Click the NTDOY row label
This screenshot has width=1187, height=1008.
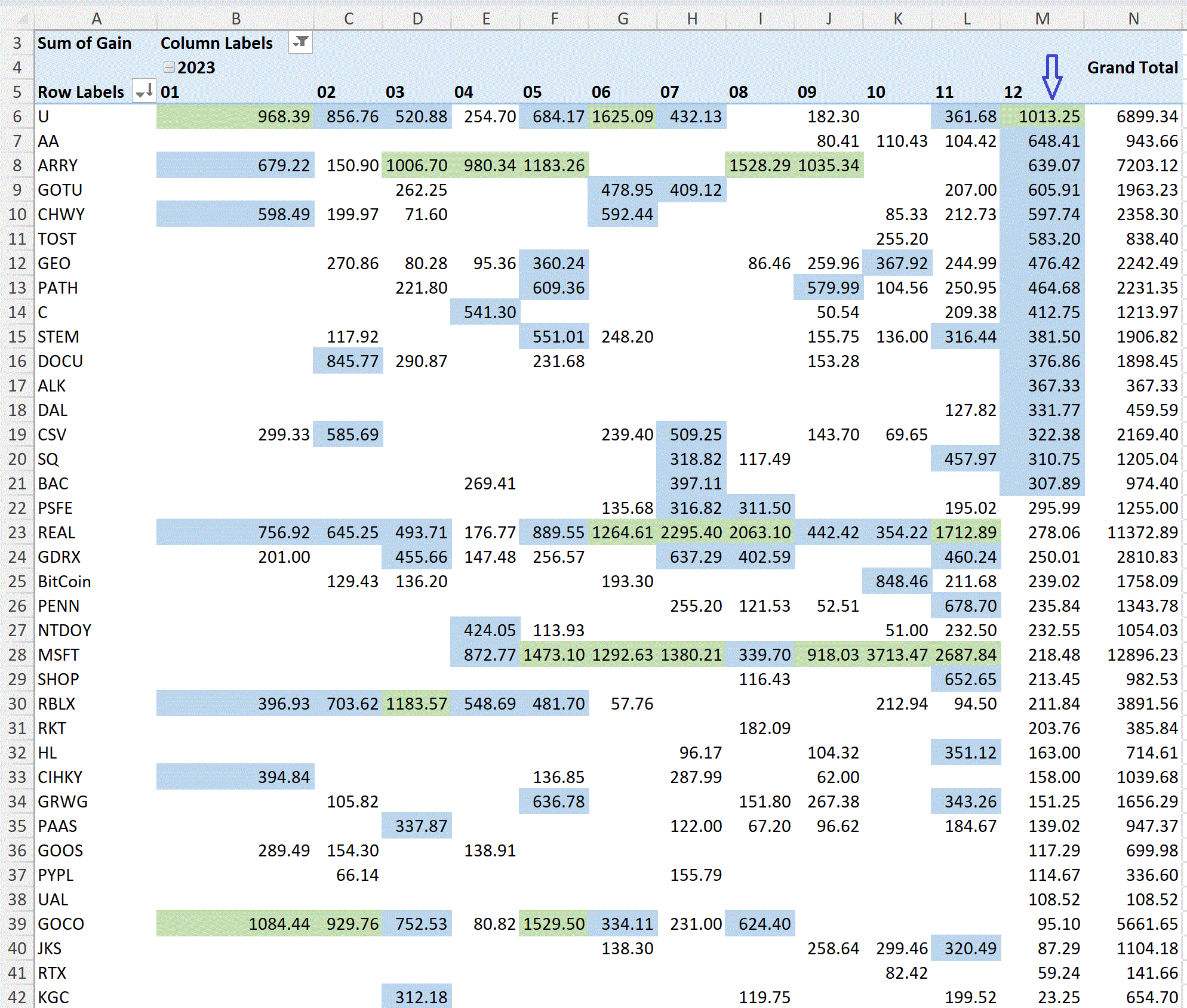tap(64, 630)
